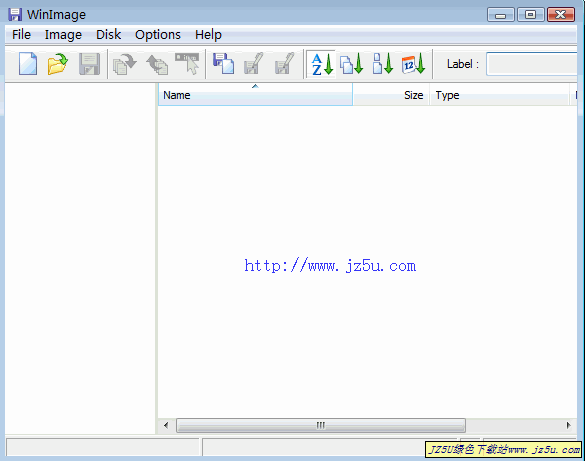Click the Type column header
The width and height of the screenshot is (585, 461).
499,95
